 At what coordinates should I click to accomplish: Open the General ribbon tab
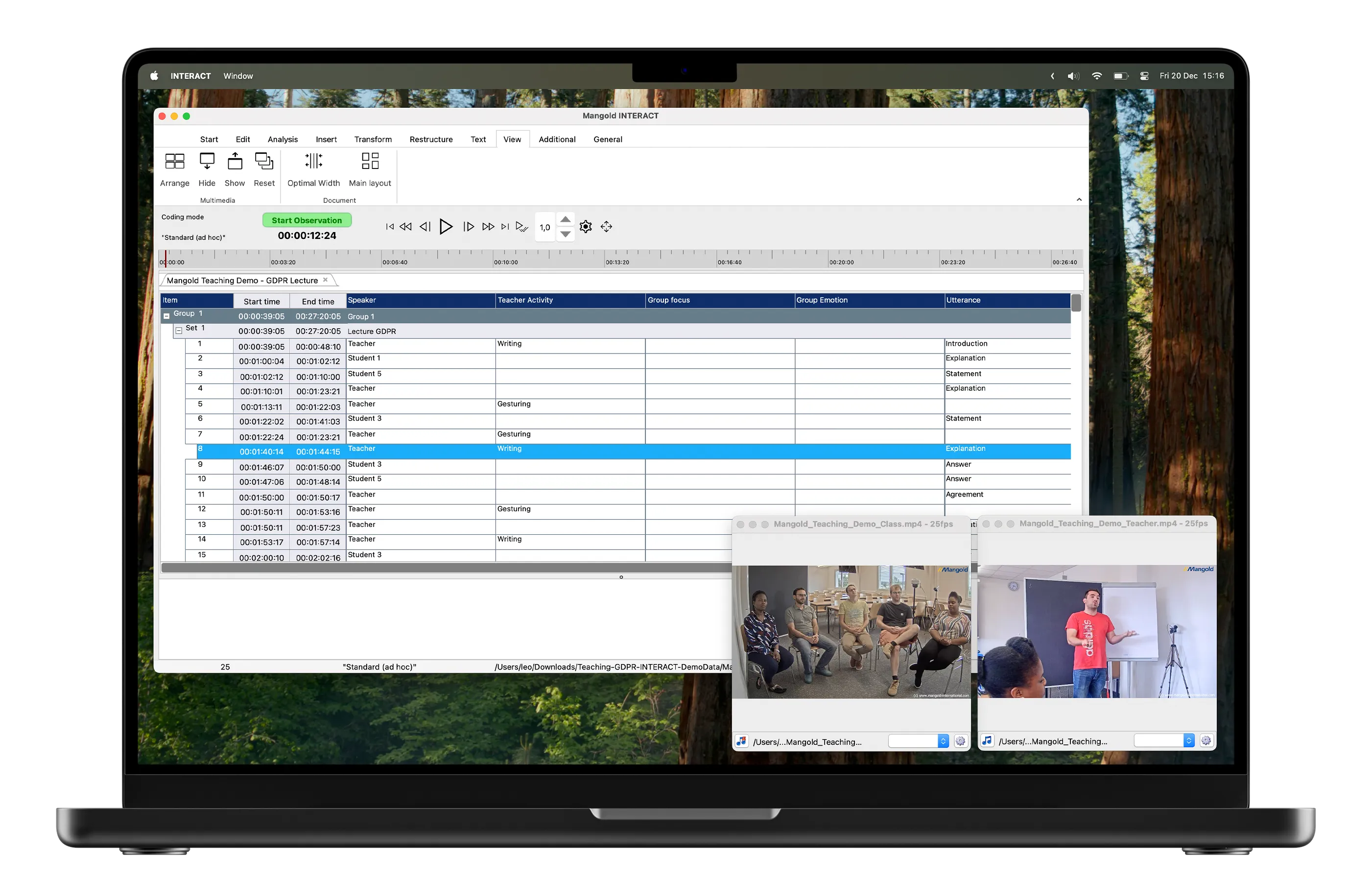click(x=608, y=139)
